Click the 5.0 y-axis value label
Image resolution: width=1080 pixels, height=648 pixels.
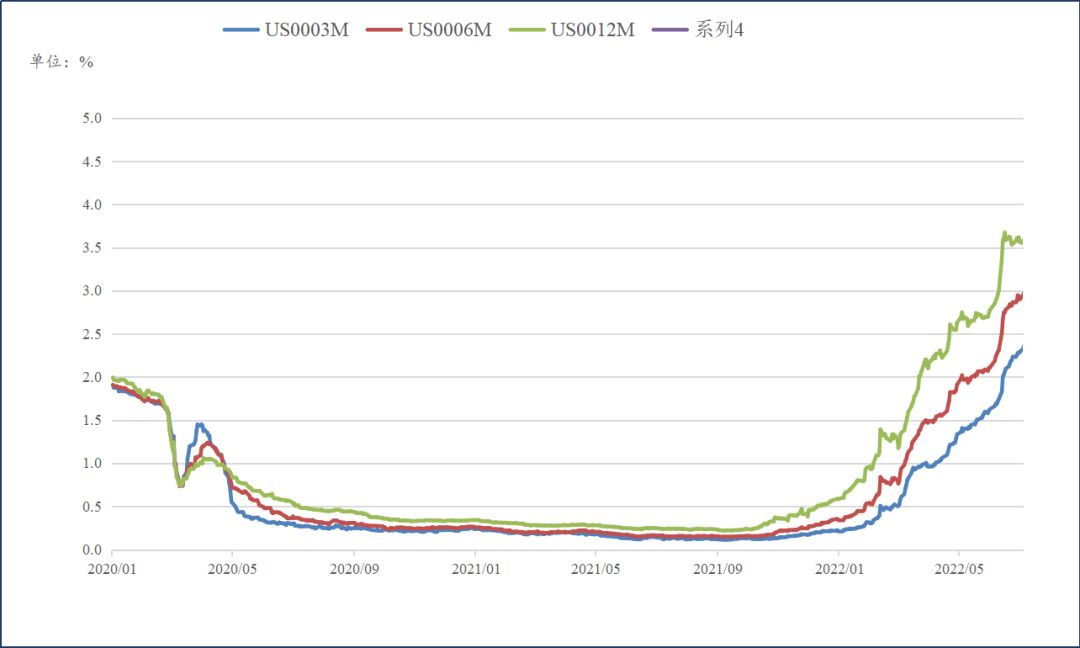coord(92,119)
